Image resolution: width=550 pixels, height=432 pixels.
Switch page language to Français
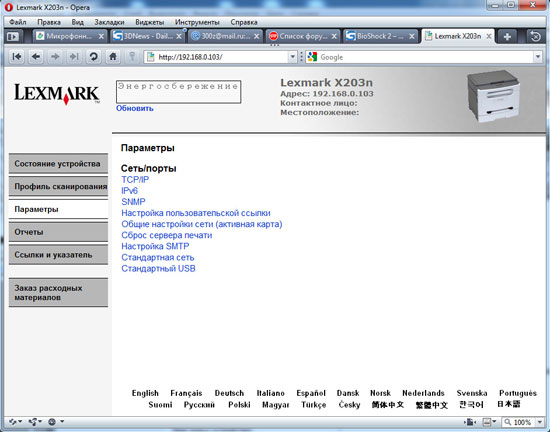click(186, 393)
